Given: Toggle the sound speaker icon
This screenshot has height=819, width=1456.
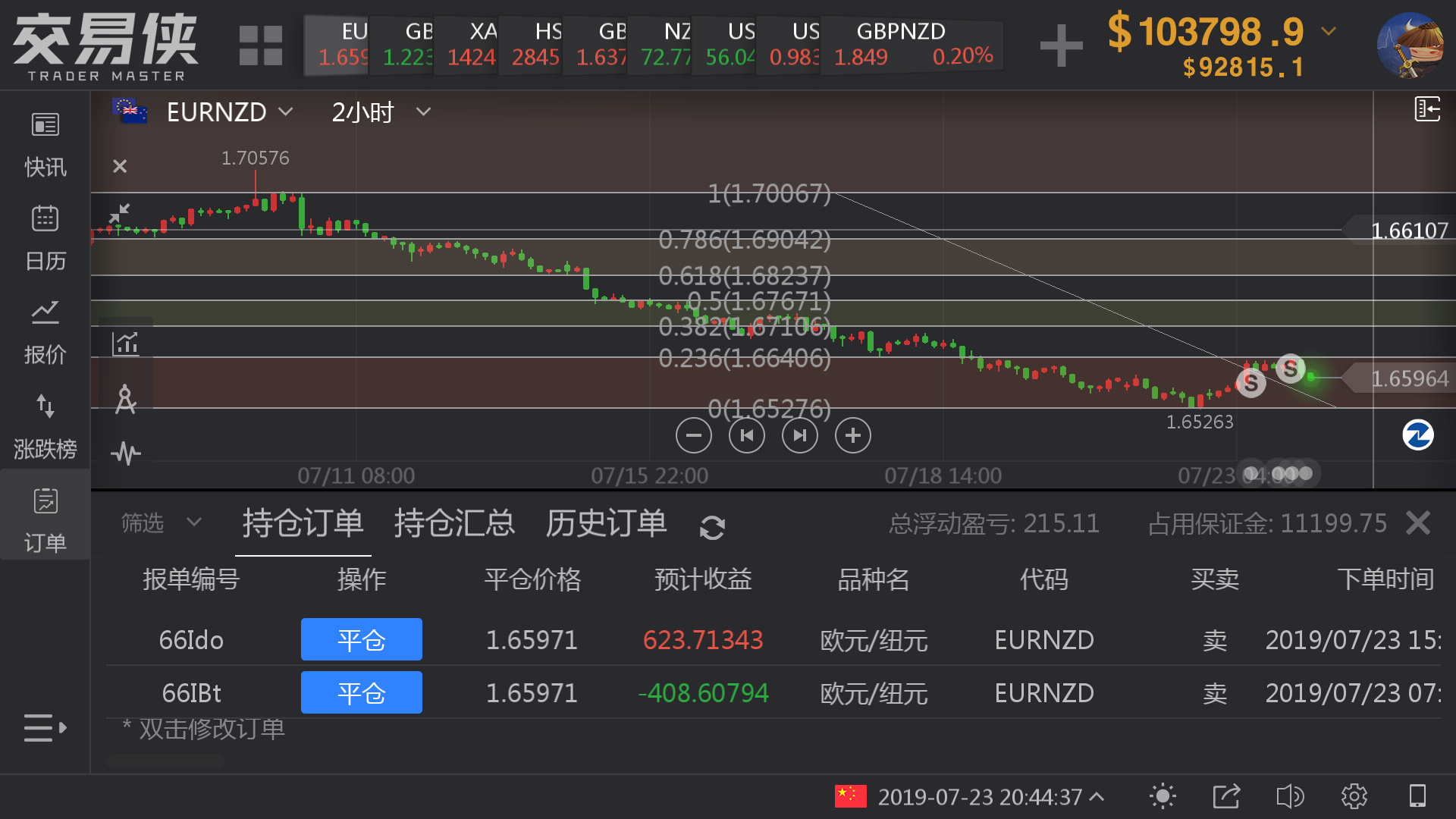Looking at the screenshot, I should 1290,796.
